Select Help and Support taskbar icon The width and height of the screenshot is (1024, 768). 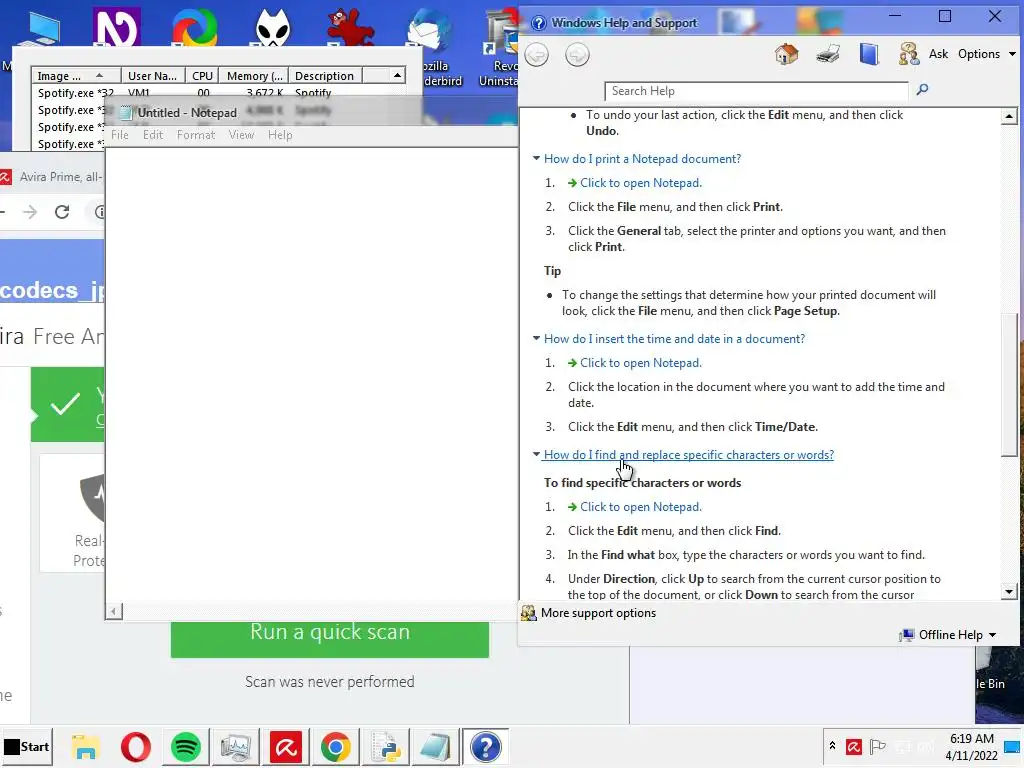click(x=486, y=746)
